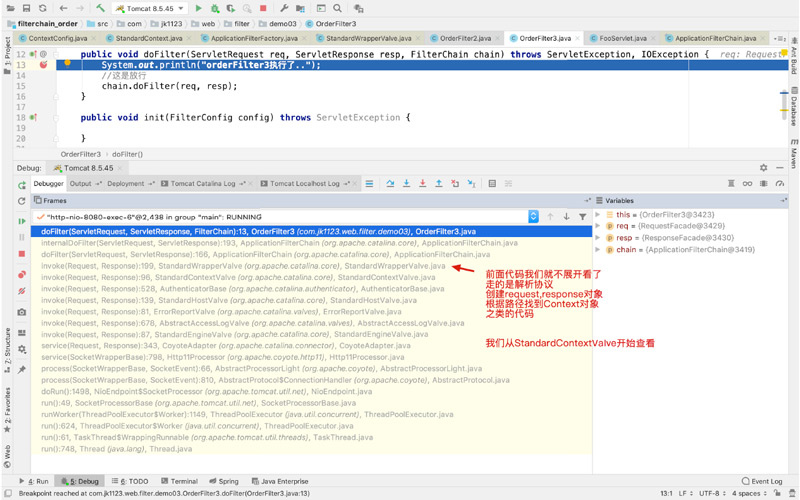Open settings via the wrench icon
800x500 pixels.
click(x=284, y=8)
